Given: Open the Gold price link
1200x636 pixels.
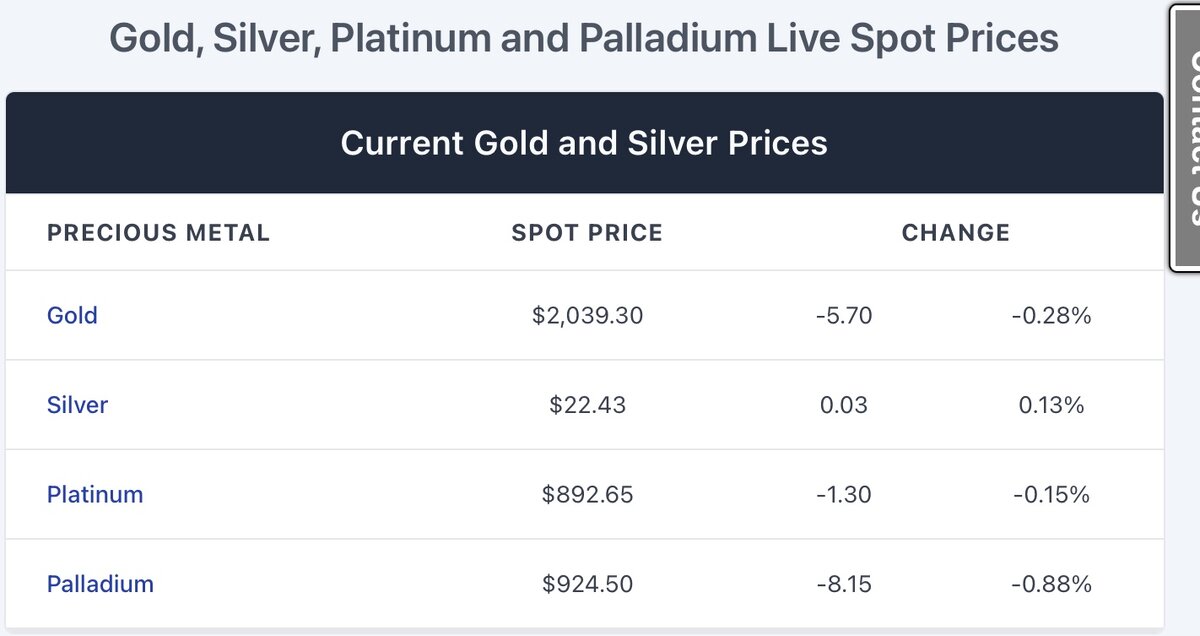Looking at the screenshot, I should [x=72, y=316].
